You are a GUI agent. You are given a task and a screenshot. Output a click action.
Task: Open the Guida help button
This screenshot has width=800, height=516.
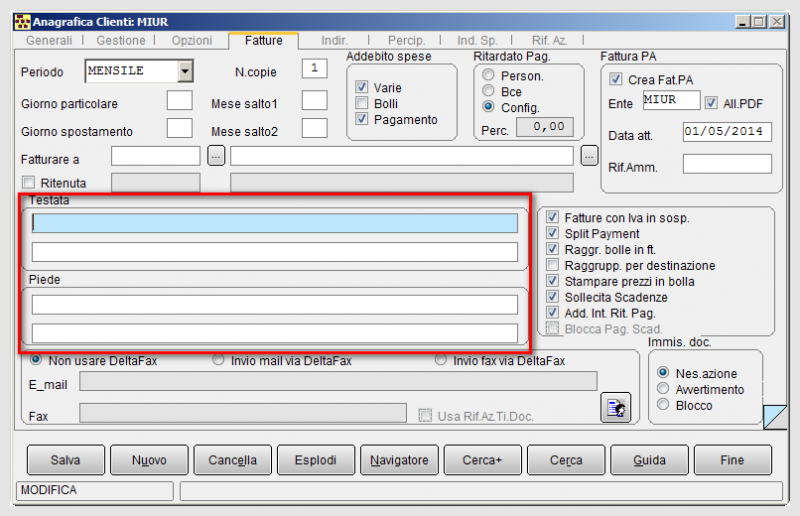click(x=649, y=460)
